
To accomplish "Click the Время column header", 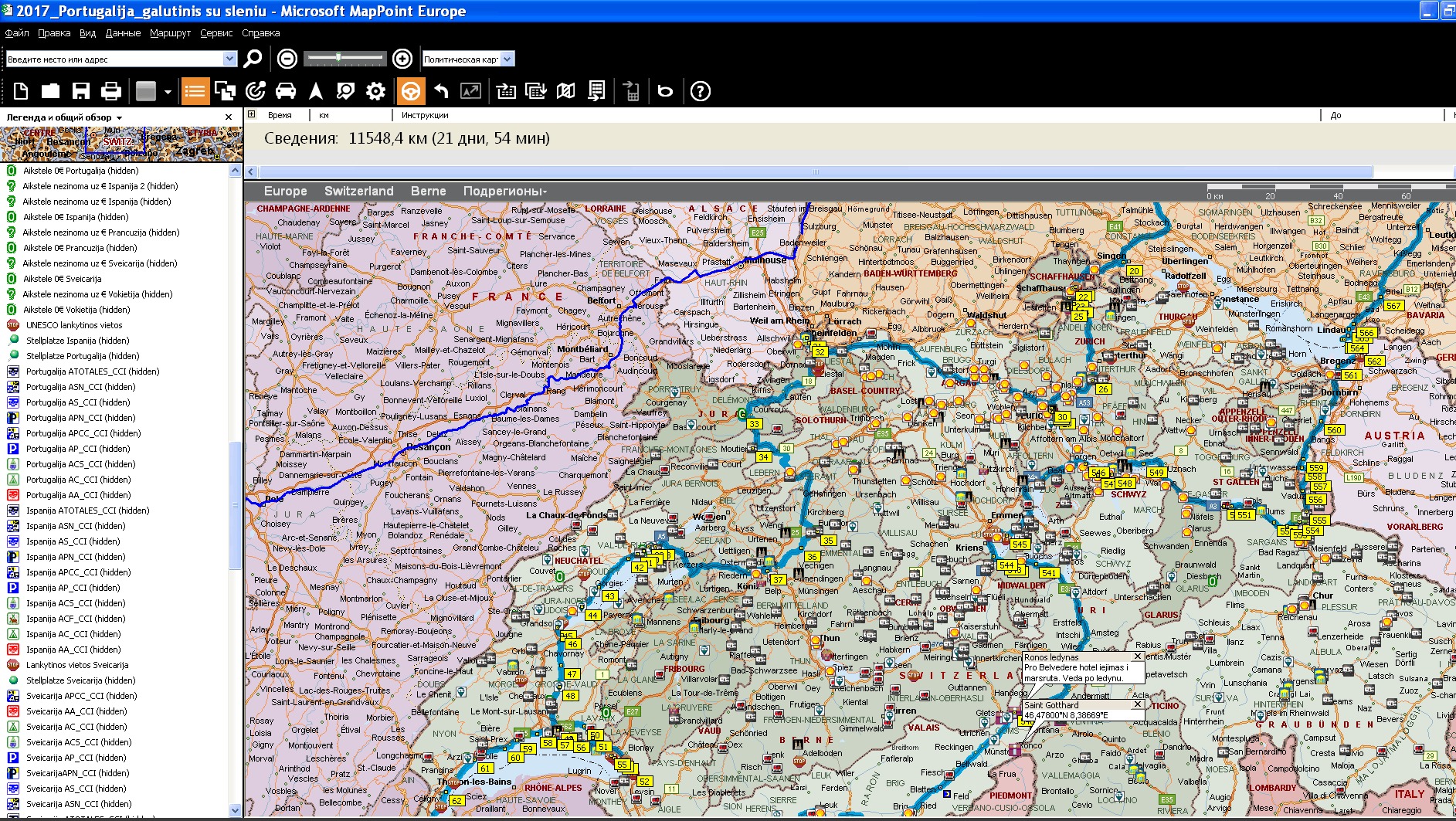I will [280, 115].
